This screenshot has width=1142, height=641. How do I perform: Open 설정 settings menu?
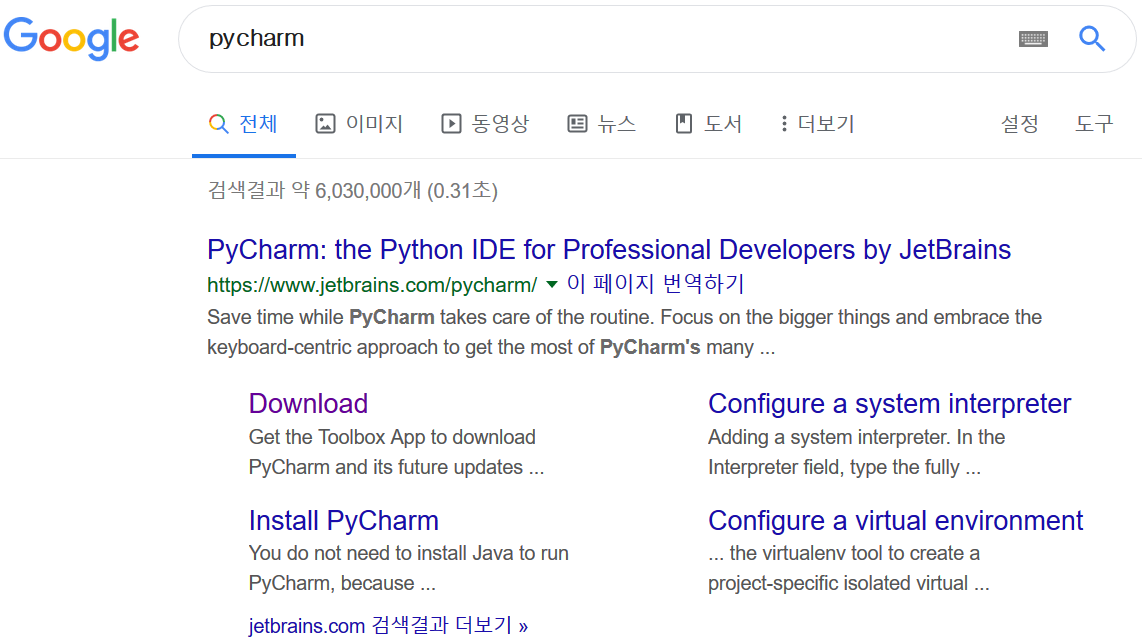pyautogui.click(x=1020, y=124)
